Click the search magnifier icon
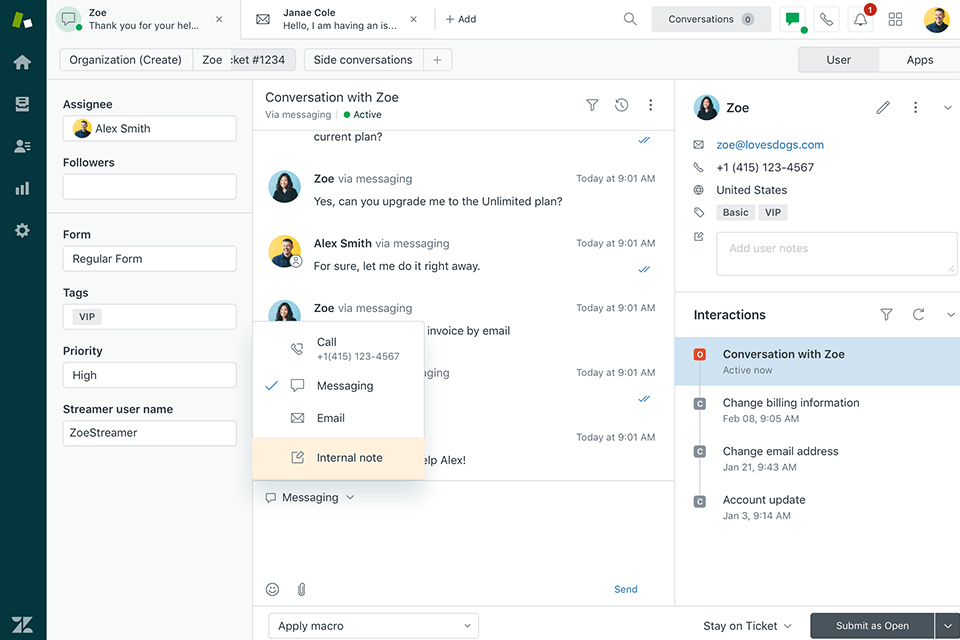 pos(629,19)
